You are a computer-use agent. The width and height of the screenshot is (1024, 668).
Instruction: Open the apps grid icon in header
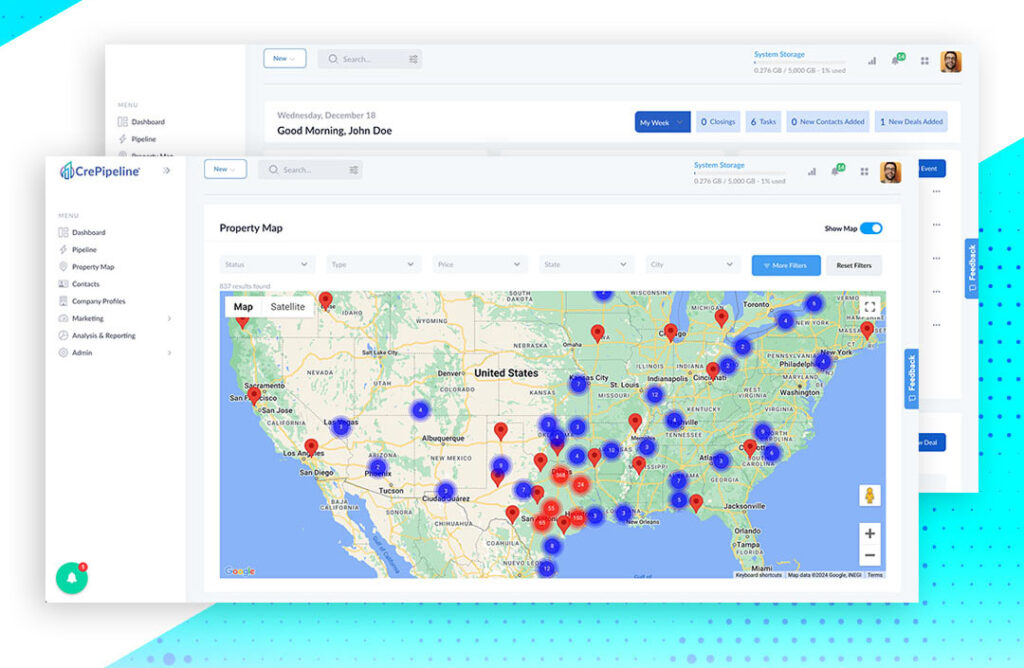(864, 171)
